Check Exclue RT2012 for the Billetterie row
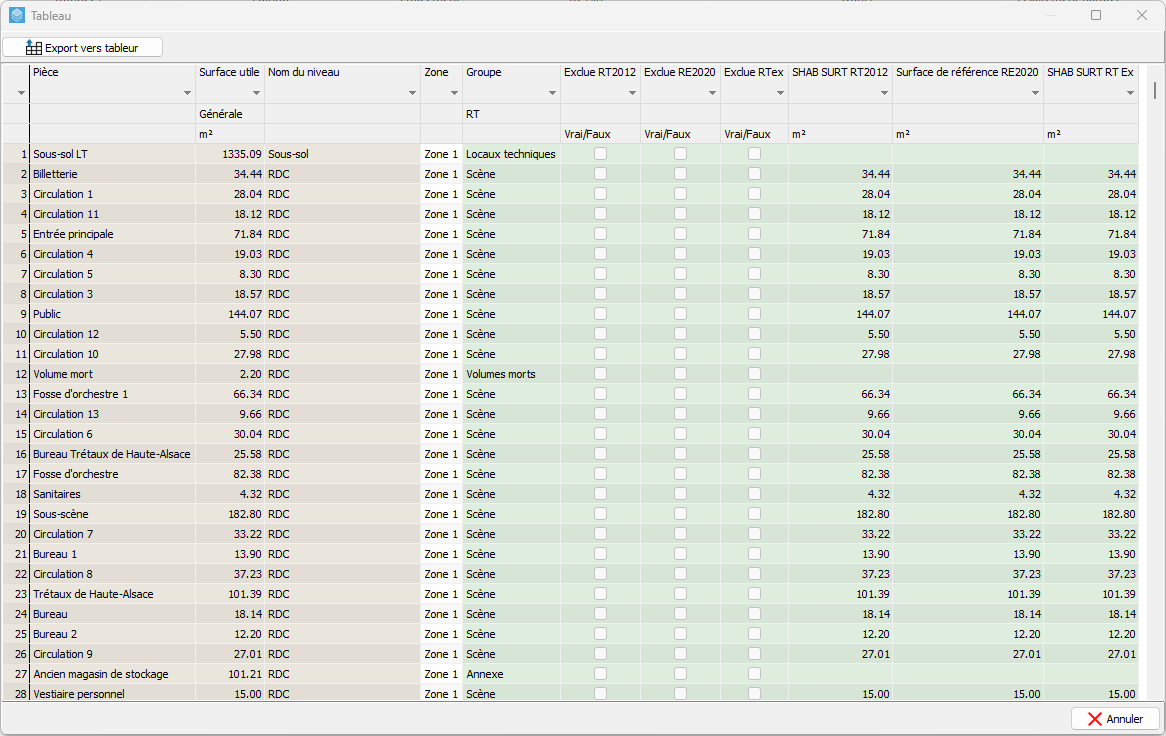Viewport: 1166px width, 736px height. [600, 173]
